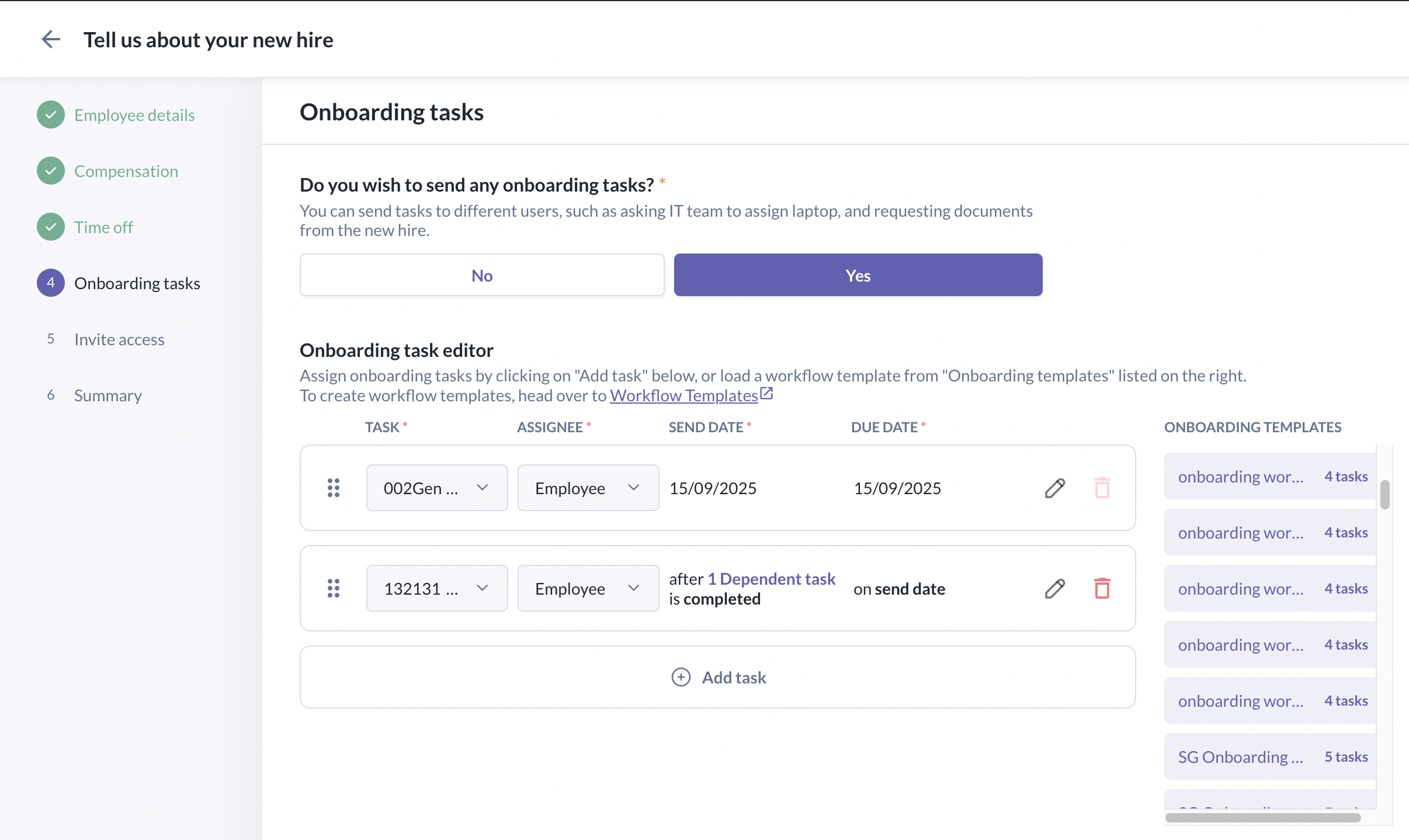
Task: Click the external link icon beside Workflow Templates
Action: (767, 394)
